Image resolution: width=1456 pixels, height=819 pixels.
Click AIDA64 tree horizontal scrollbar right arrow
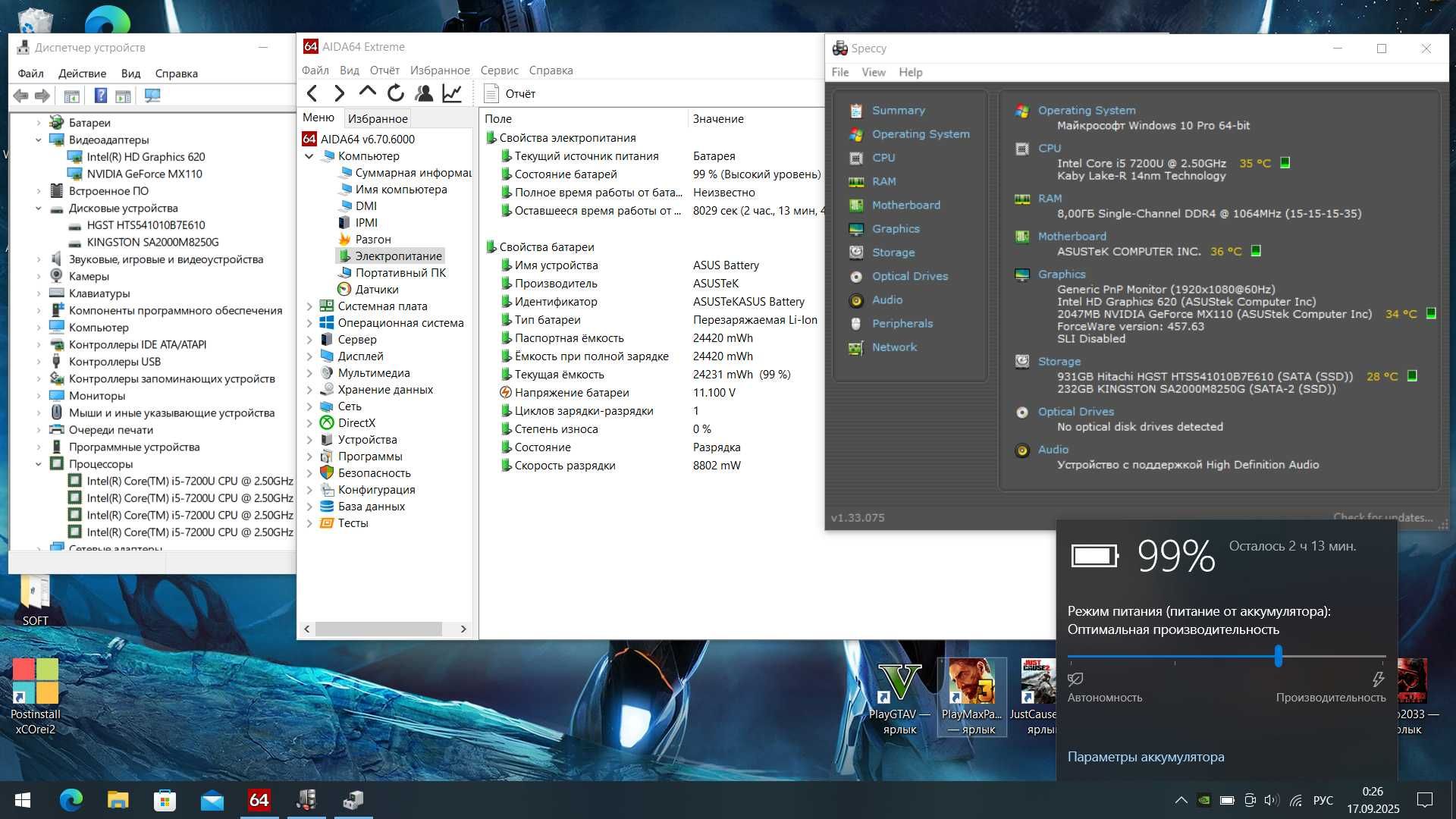[463, 629]
